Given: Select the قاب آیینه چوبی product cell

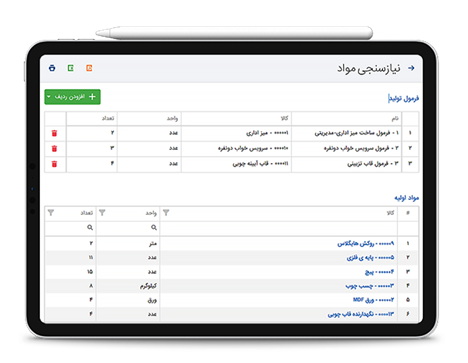Looking at the screenshot, I should click(x=236, y=164).
